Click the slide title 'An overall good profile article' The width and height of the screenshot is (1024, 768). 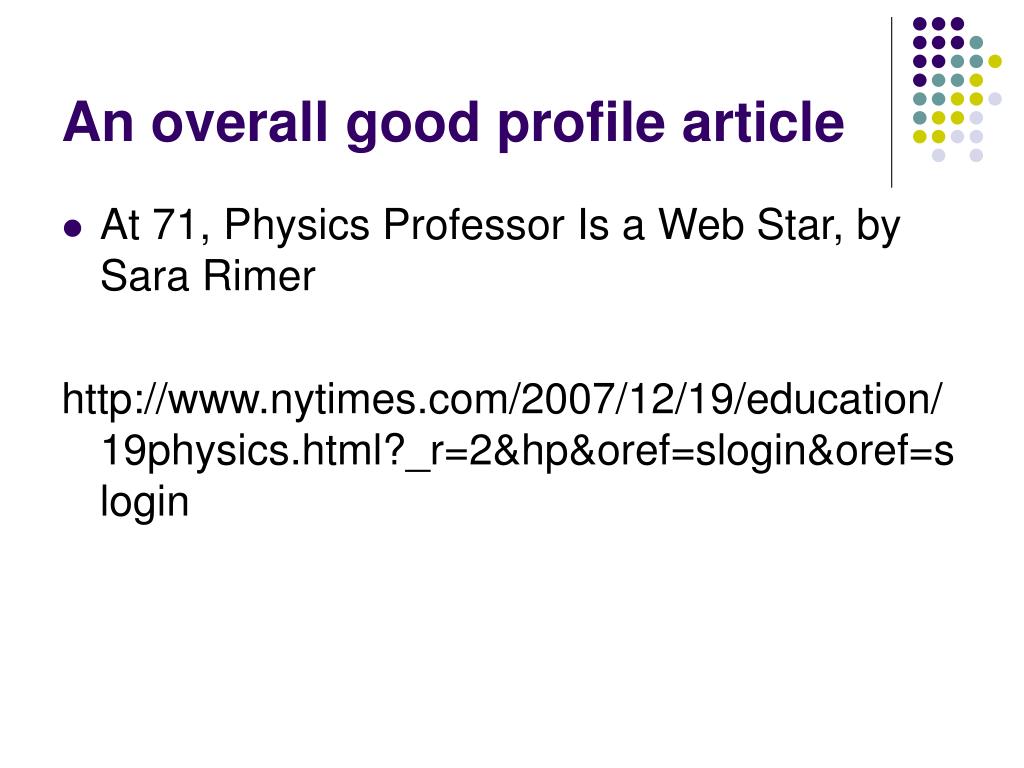click(x=453, y=123)
